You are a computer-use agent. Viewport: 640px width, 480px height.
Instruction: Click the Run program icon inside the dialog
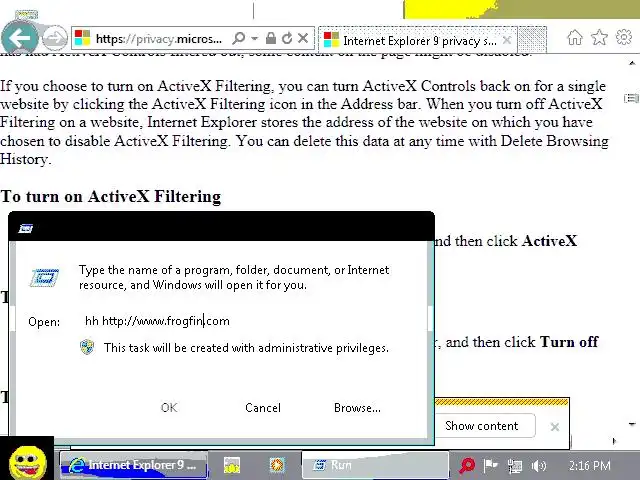tap(44, 278)
